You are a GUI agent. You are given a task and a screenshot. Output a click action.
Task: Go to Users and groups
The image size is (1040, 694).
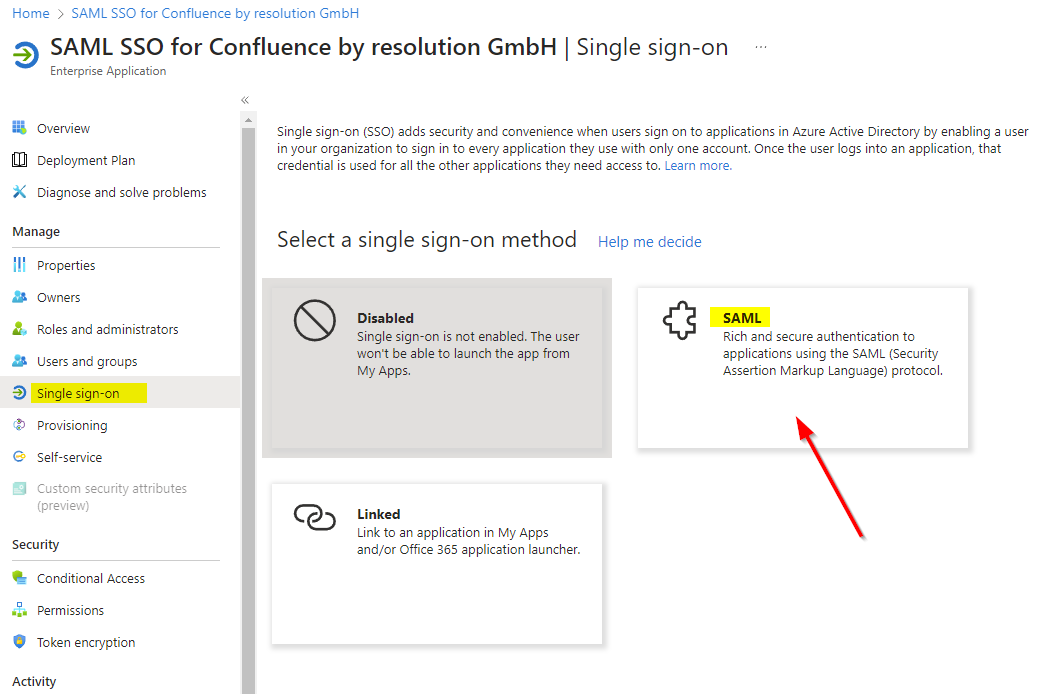[x=87, y=361]
